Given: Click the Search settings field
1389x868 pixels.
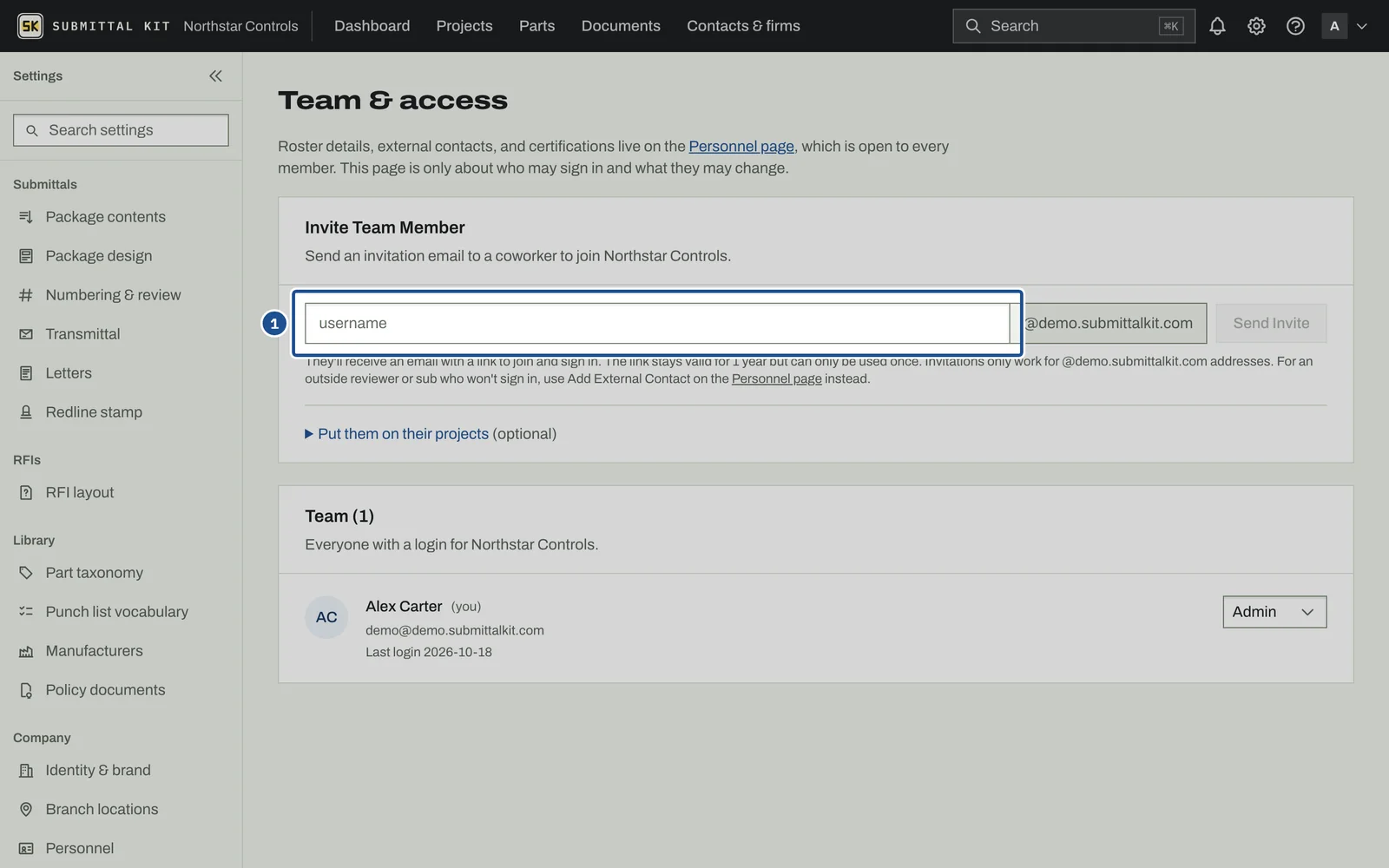Looking at the screenshot, I should click(x=121, y=130).
